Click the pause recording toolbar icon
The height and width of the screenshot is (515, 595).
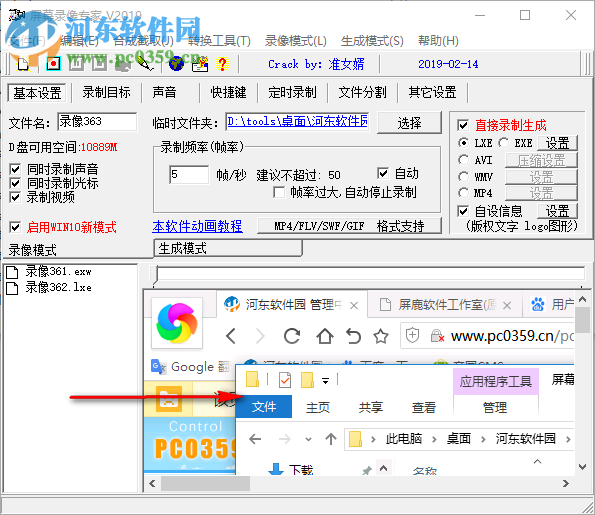(x=76, y=64)
